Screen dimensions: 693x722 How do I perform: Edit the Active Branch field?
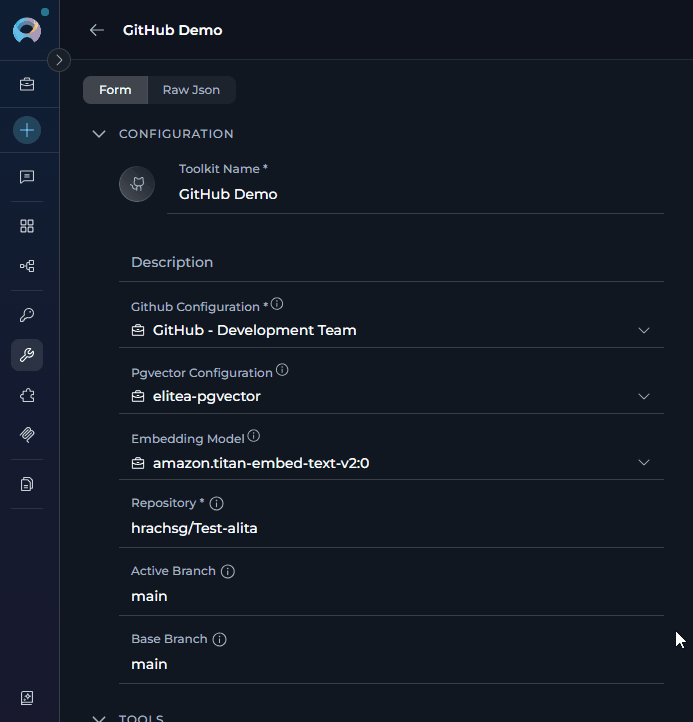pyautogui.click(x=391, y=596)
